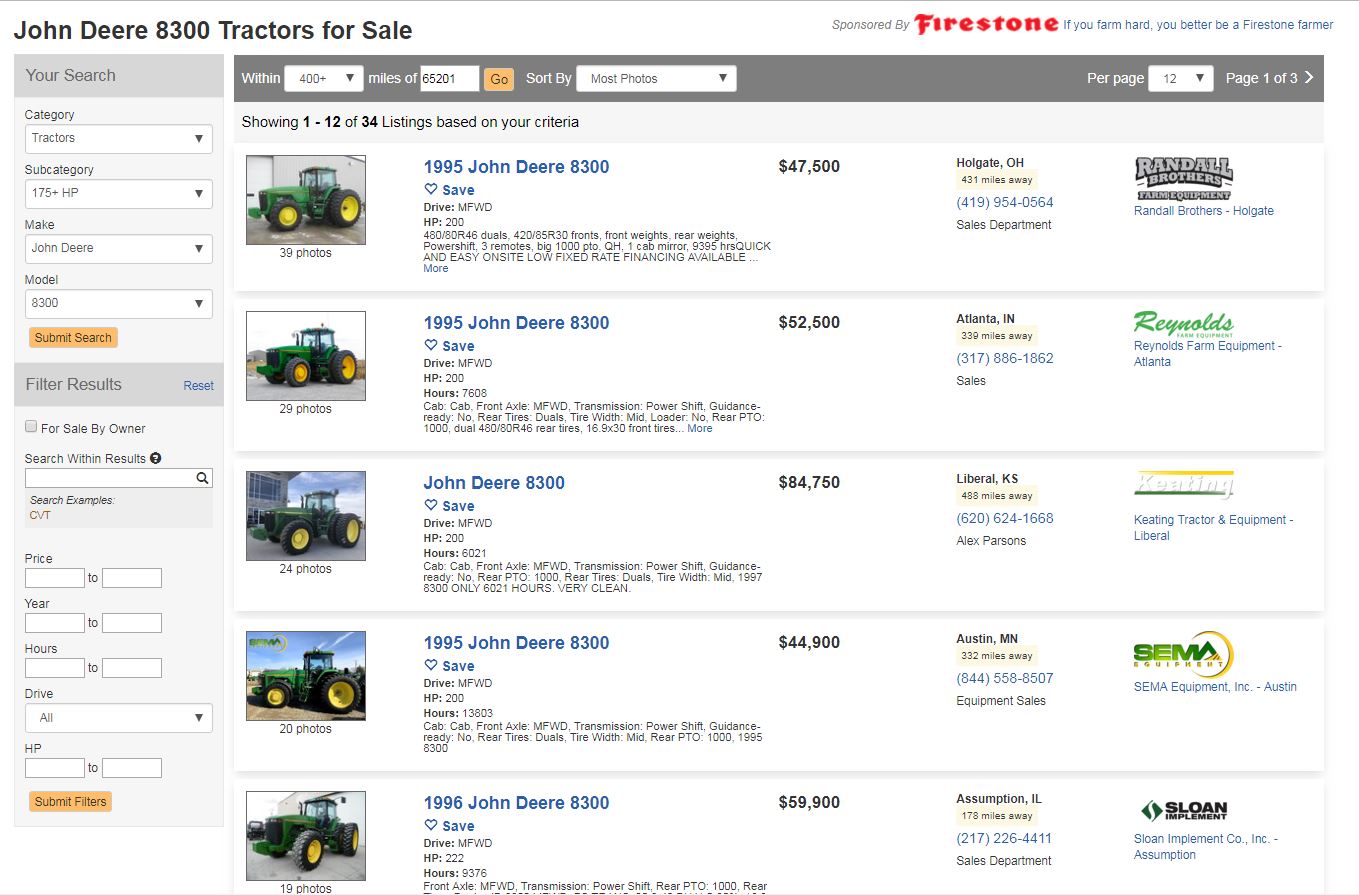Viewport: 1359px width, 895px height.
Task: Click CVT search example
Action: 40,515
